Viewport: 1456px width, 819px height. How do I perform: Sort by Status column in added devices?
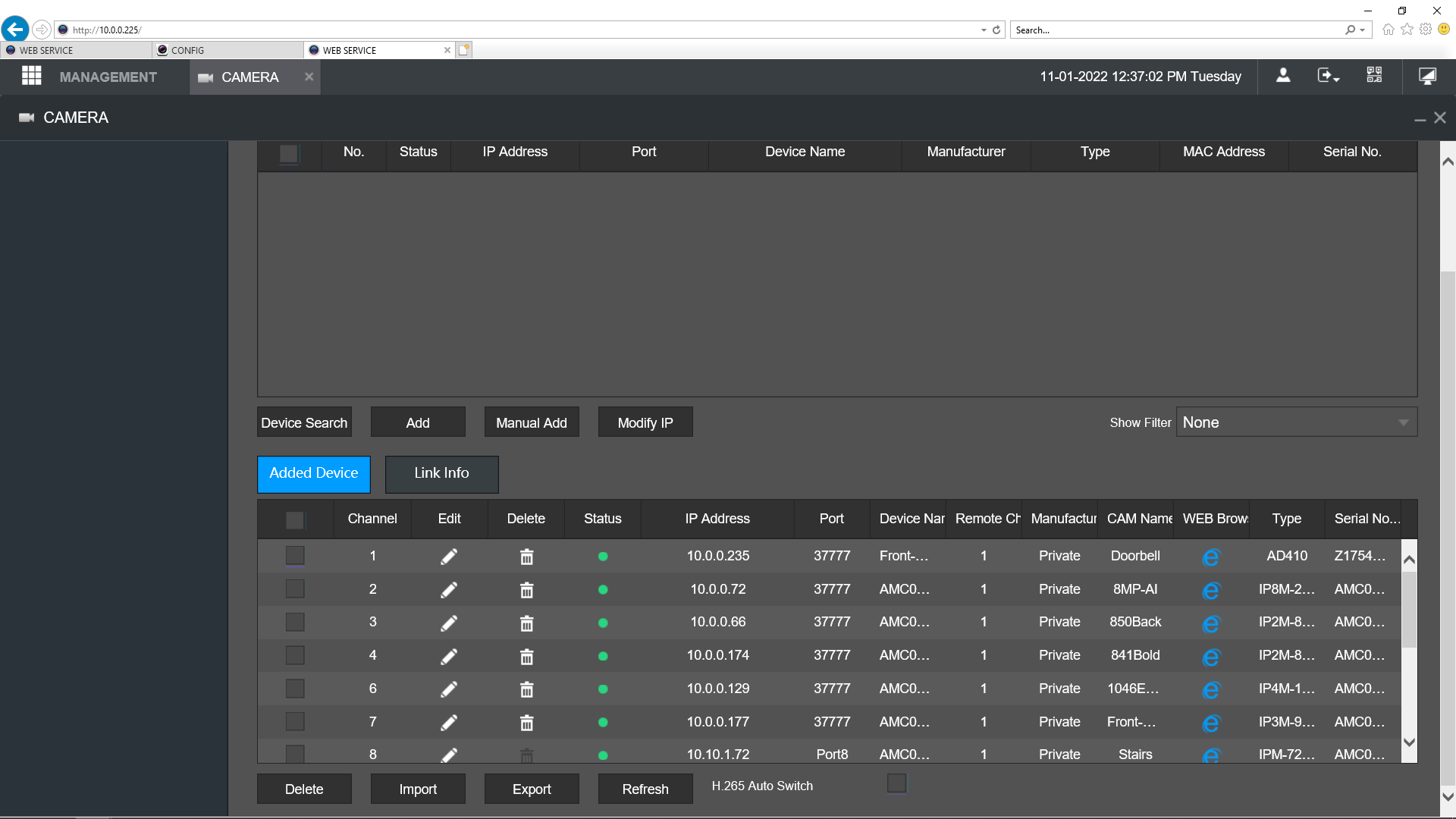click(x=603, y=519)
